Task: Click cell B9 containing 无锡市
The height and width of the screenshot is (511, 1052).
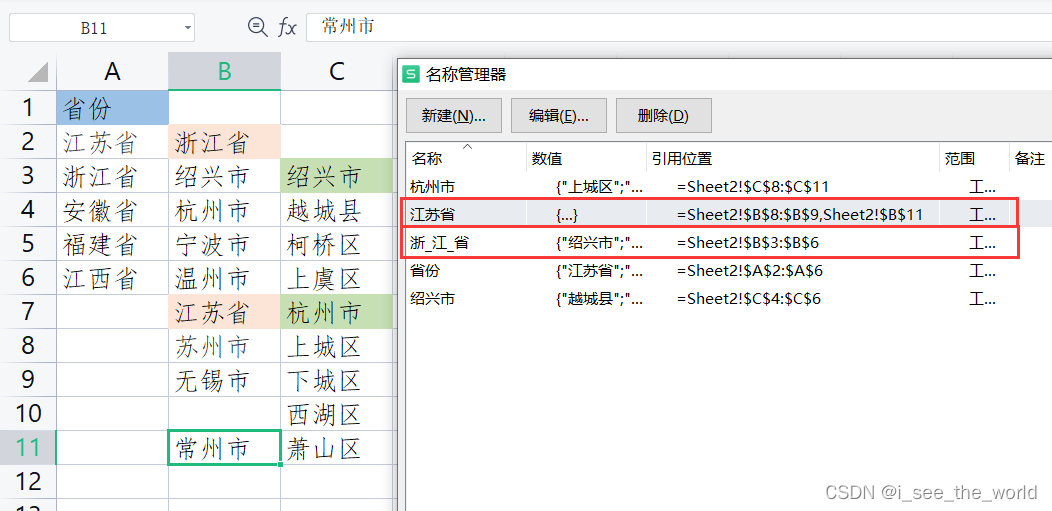Action: [225, 380]
